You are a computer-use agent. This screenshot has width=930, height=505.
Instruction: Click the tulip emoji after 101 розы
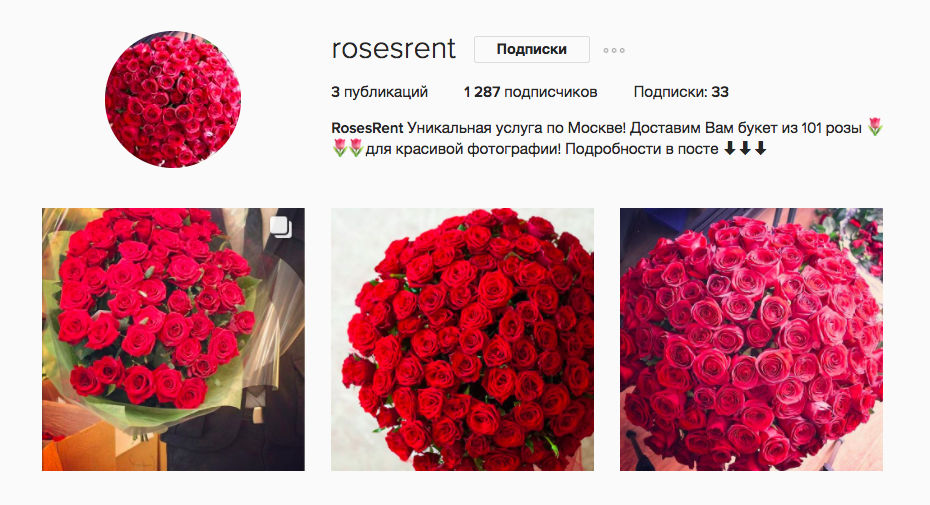coord(875,126)
